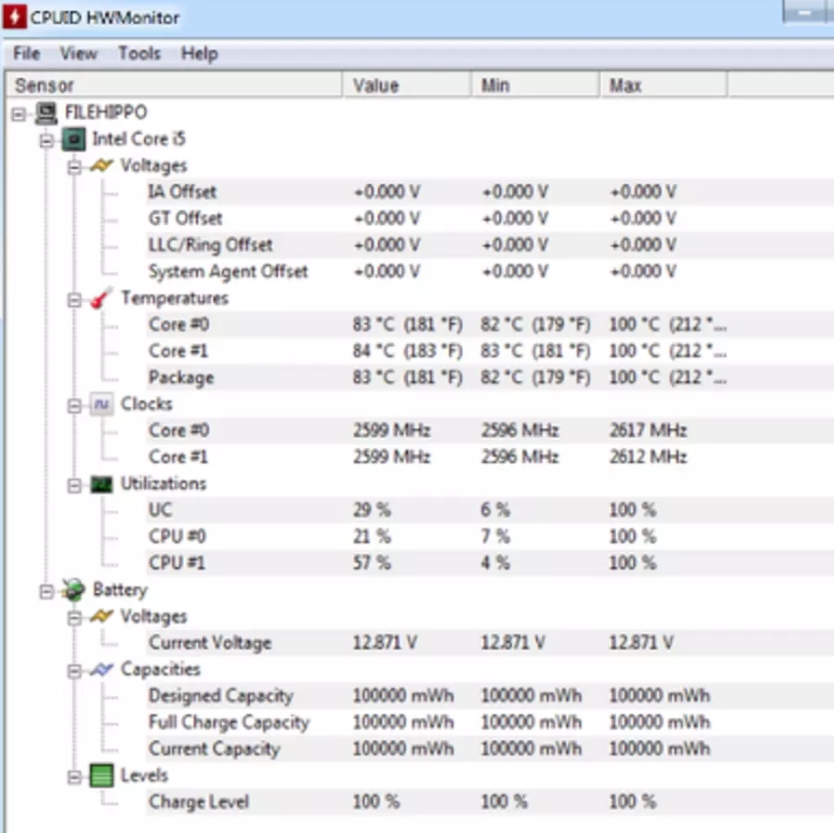Viewport: 834px width, 833px height.
Task: Click the Intel Core i5 processor chip icon
Action: (x=74, y=139)
